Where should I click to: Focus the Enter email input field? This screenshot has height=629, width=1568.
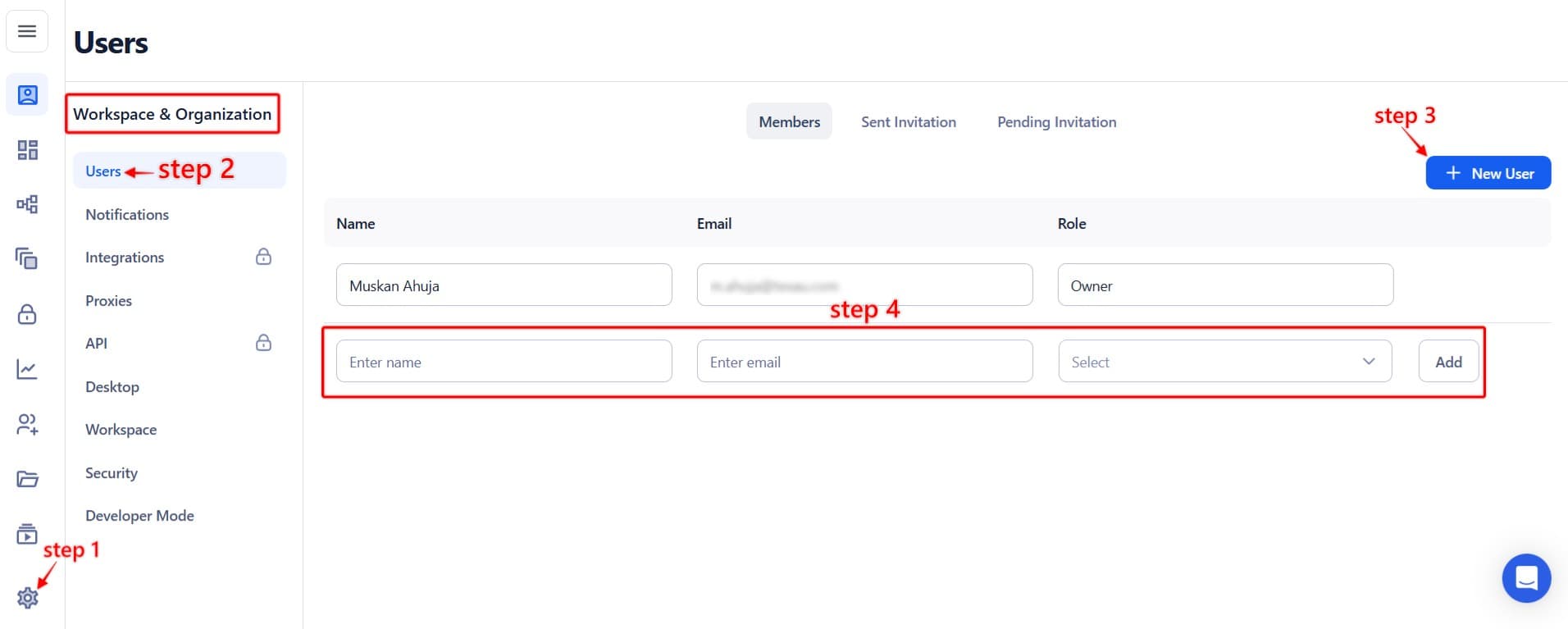click(x=864, y=362)
